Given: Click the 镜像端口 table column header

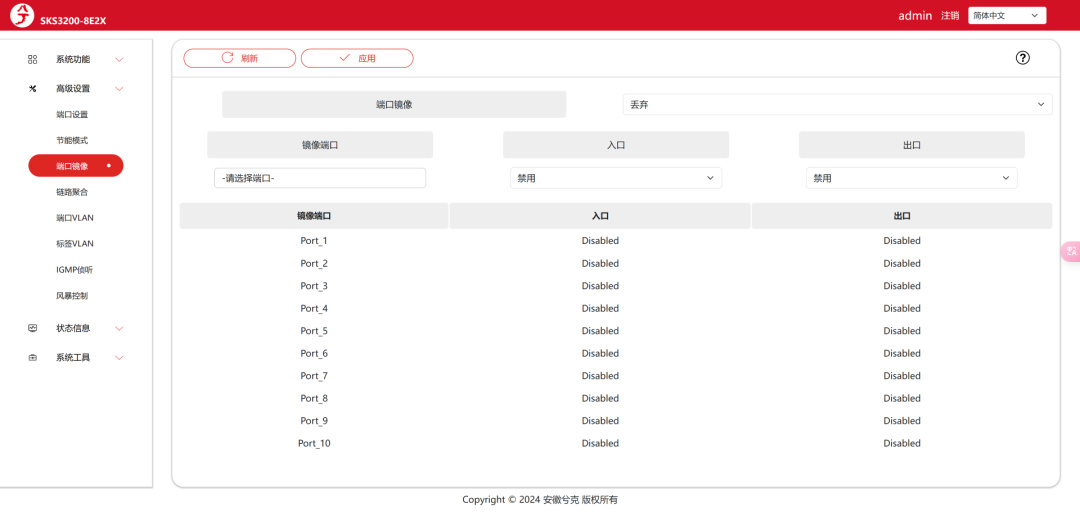Looking at the screenshot, I should click(314, 216).
